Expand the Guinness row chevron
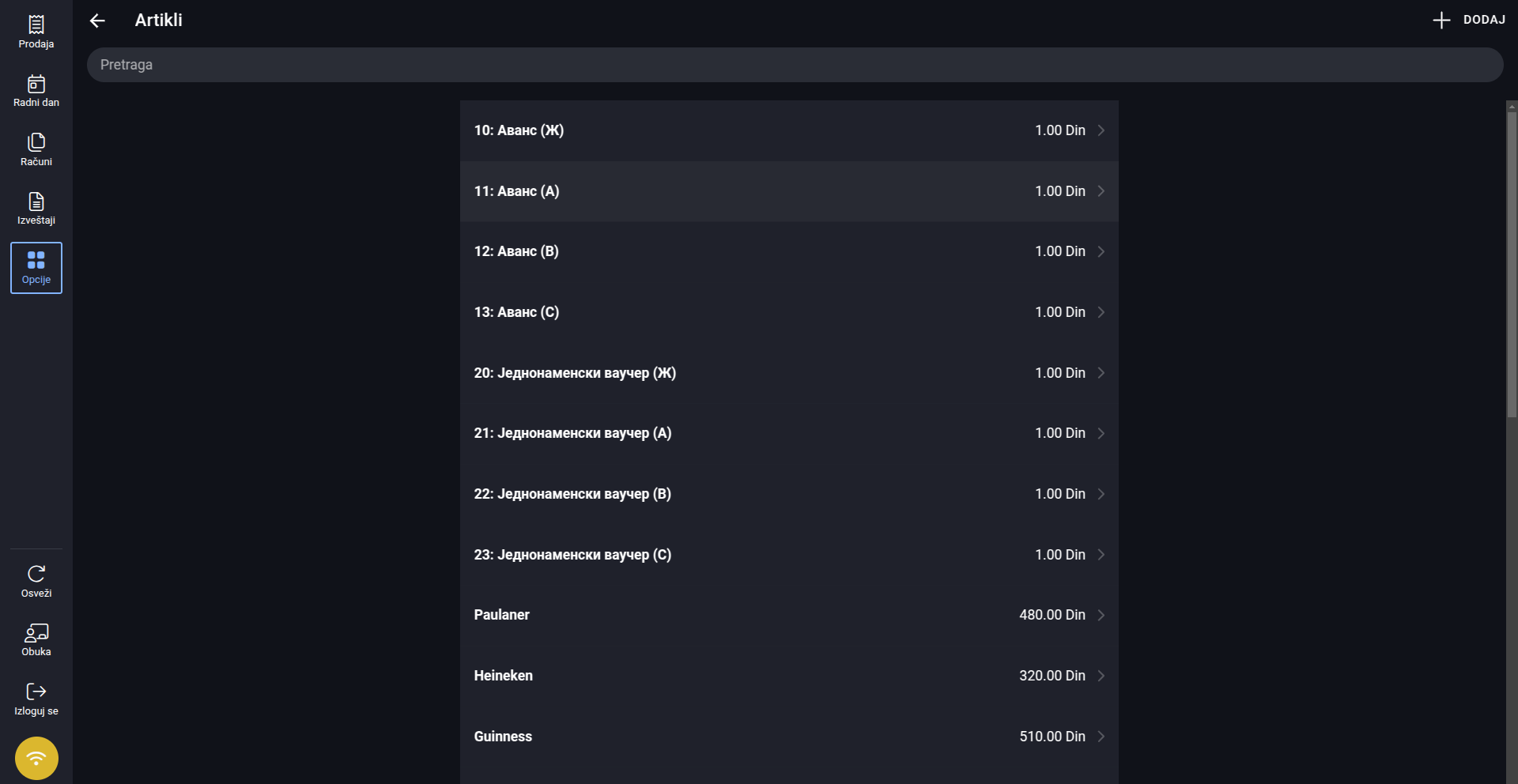 [1101, 737]
